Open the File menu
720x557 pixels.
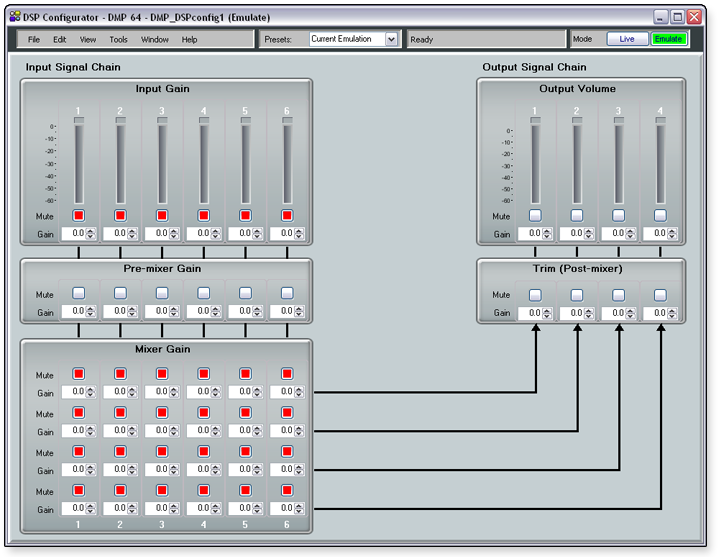click(34, 40)
